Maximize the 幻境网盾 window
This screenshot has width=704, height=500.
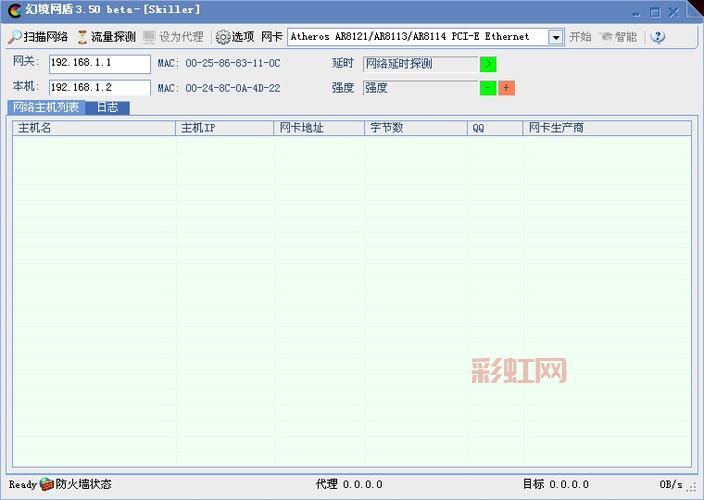[x=655, y=13]
